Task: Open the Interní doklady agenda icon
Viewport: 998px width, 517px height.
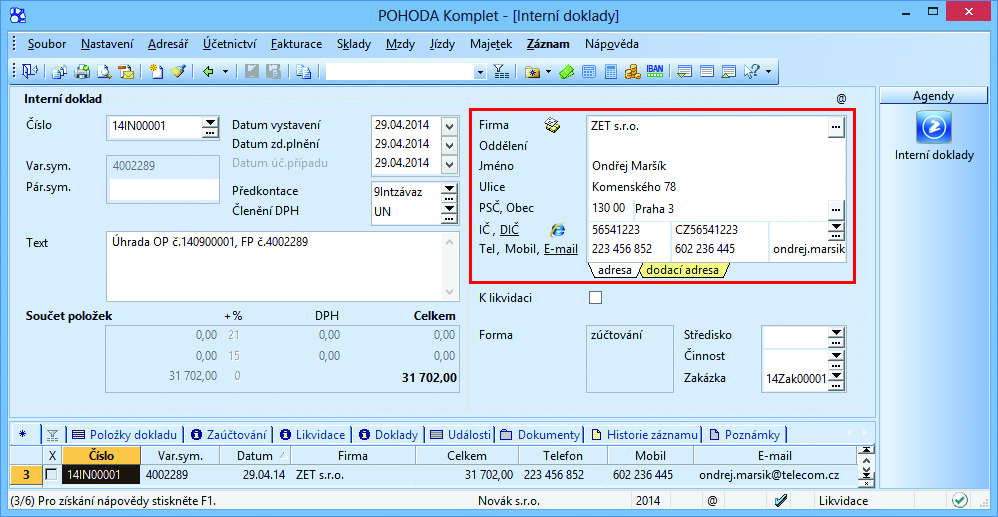Action: pos(934,127)
